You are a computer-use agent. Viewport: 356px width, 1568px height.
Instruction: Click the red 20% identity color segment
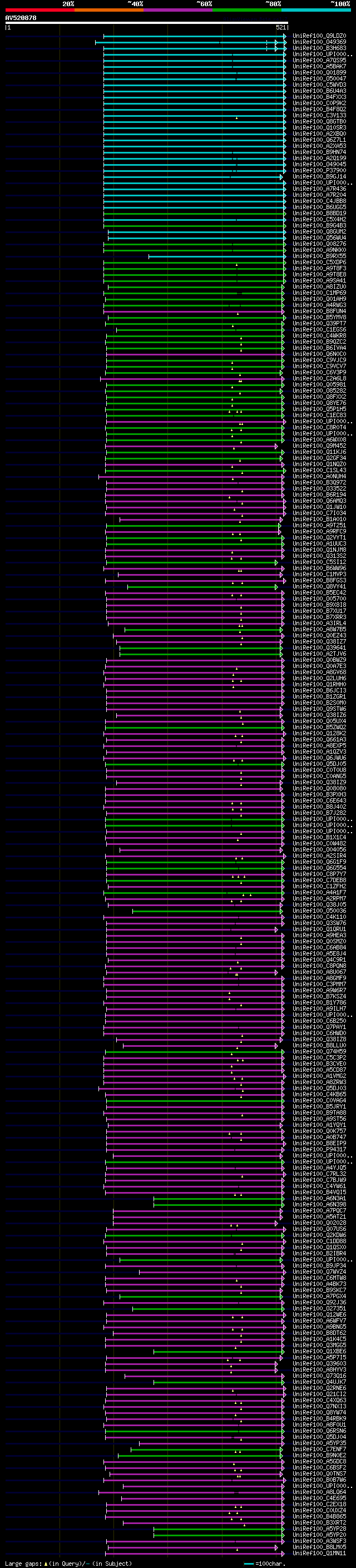click(x=39, y=10)
